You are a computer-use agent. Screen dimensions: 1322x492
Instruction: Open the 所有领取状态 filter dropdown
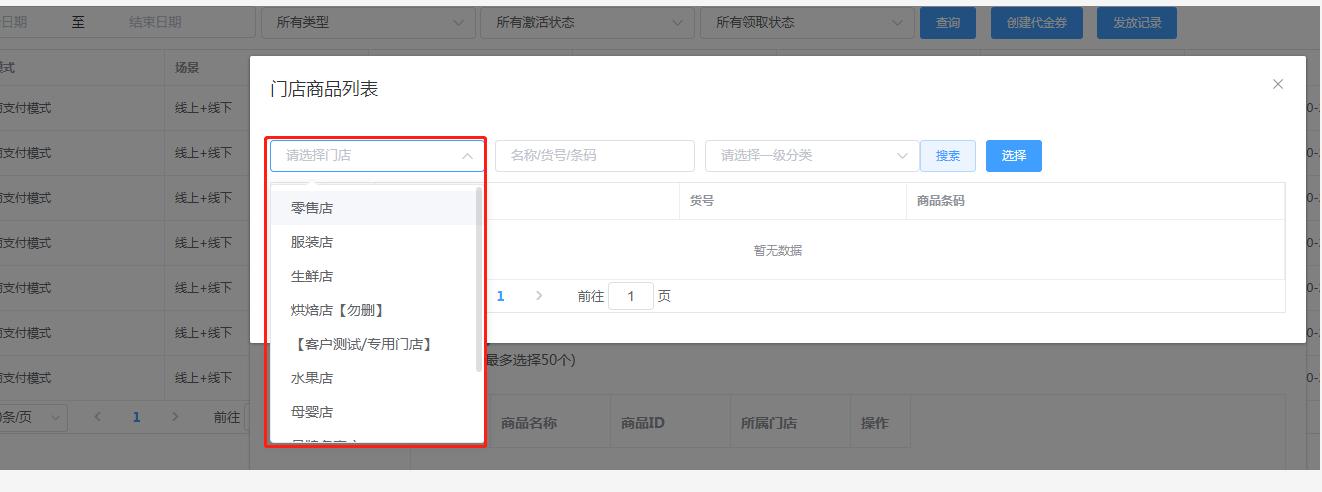click(x=807, y=22)
